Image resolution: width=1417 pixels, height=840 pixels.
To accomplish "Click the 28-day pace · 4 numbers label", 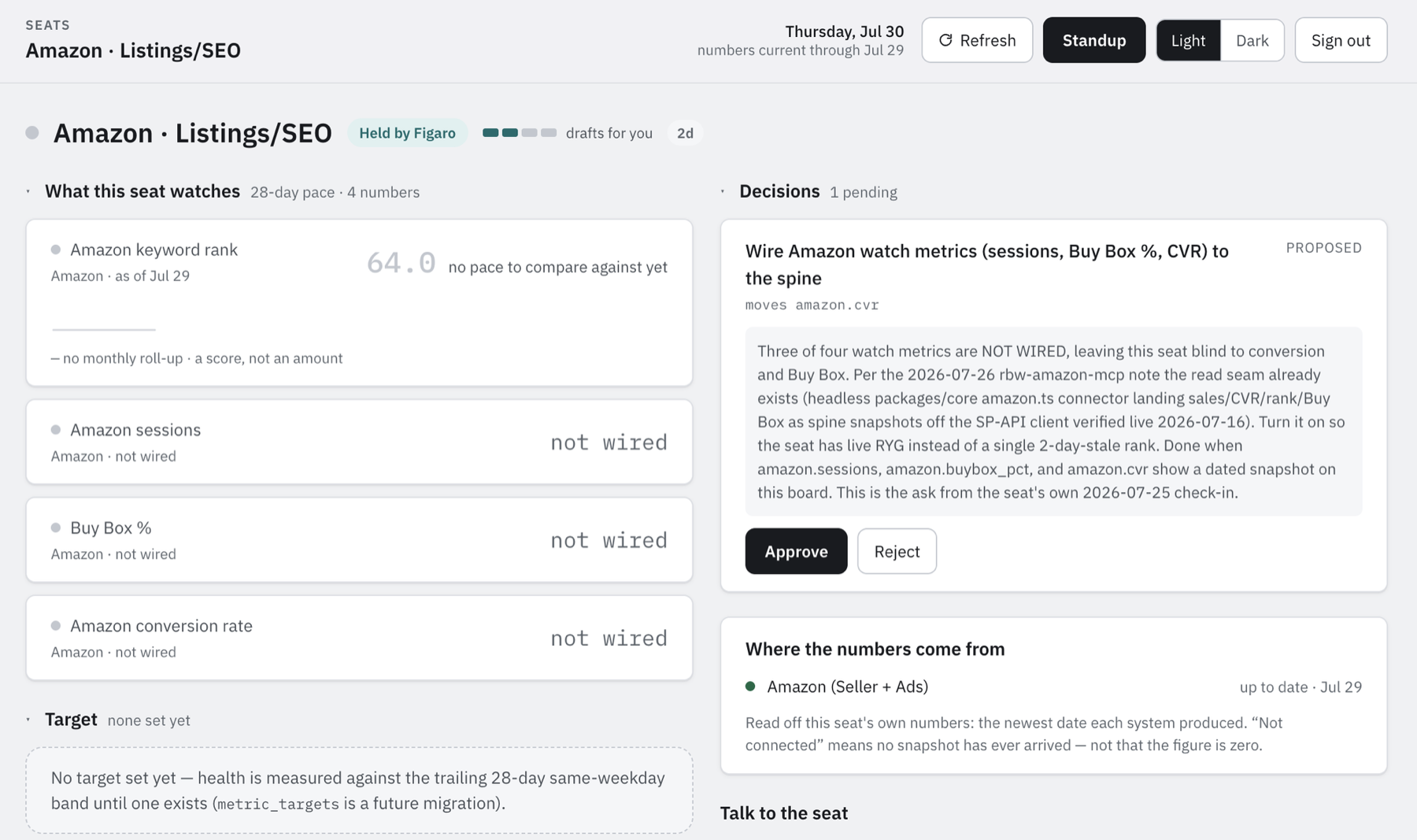I will 335,192.
